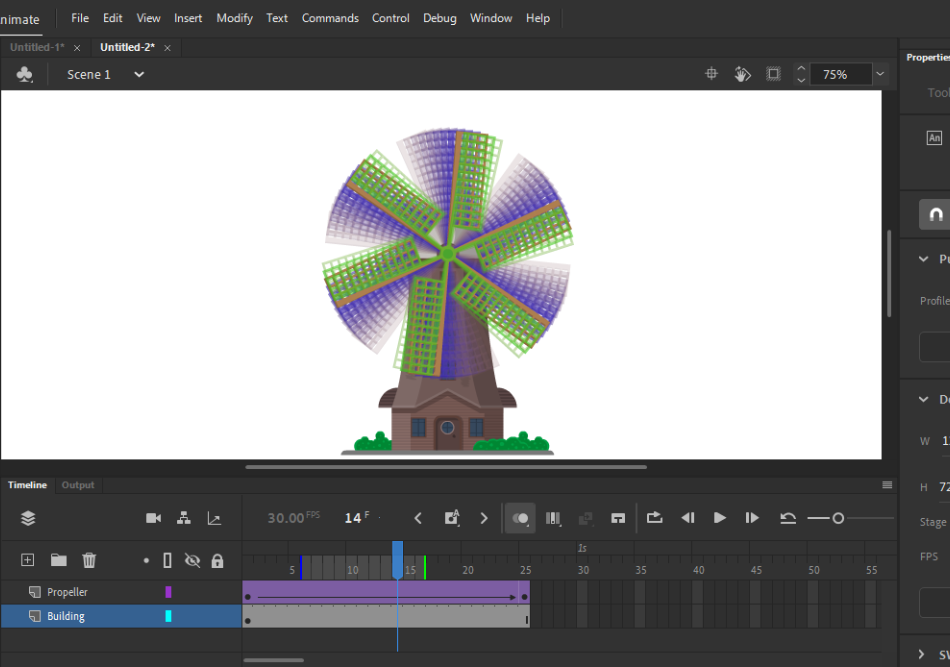Toggle lock all layers padlock

click(218, 560)
